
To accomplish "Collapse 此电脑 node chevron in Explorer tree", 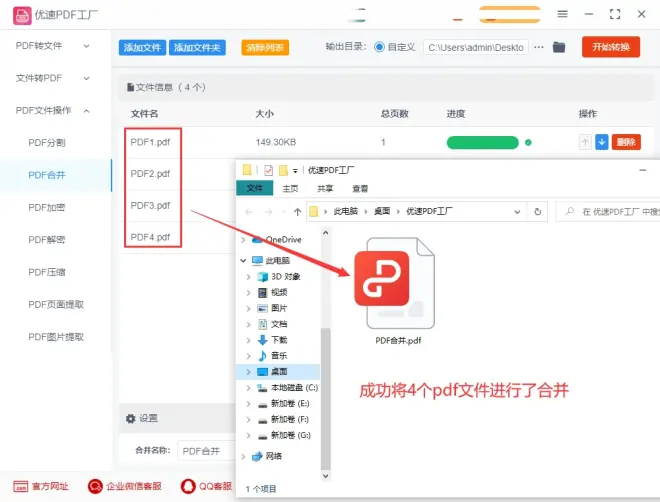I will click(243, 260).
